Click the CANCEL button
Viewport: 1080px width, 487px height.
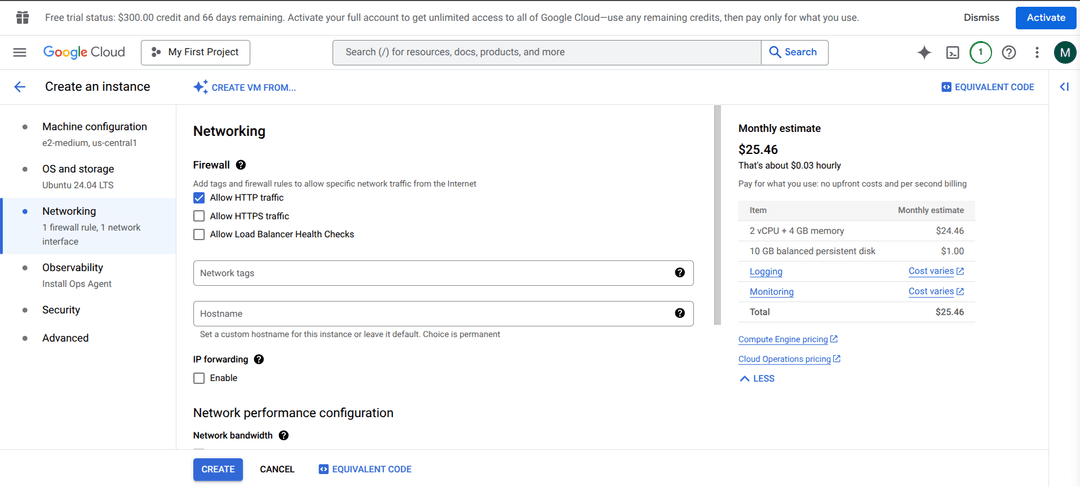[277, 469]
